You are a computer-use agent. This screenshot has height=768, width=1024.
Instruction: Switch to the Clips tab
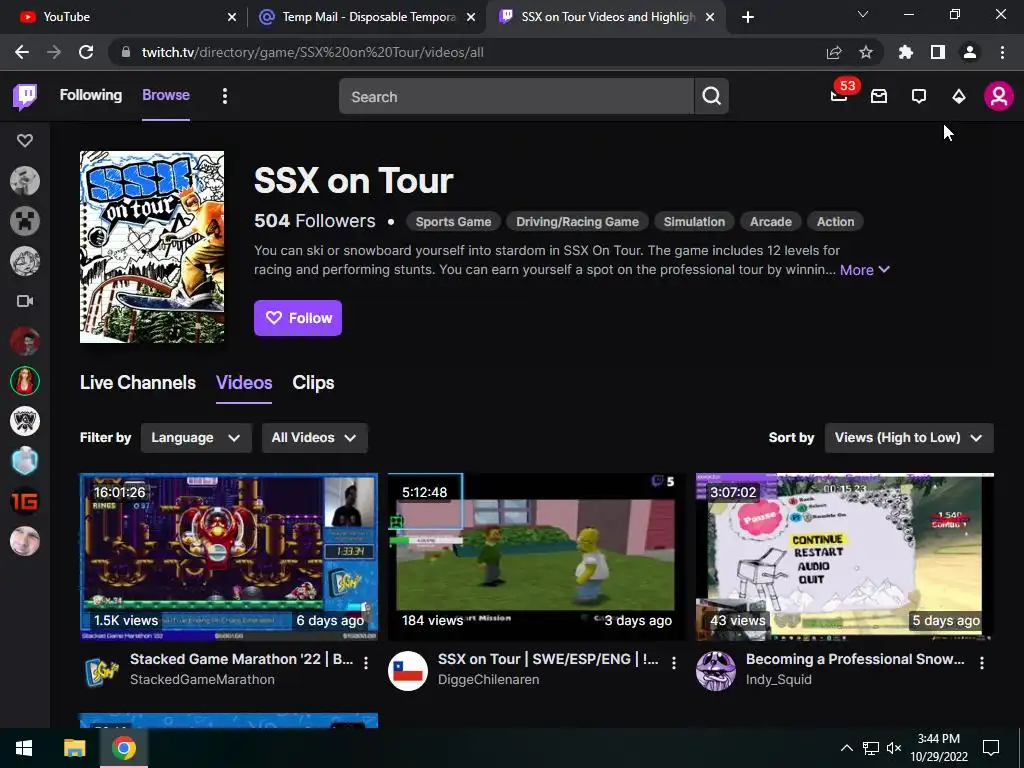tap(313, 383)
